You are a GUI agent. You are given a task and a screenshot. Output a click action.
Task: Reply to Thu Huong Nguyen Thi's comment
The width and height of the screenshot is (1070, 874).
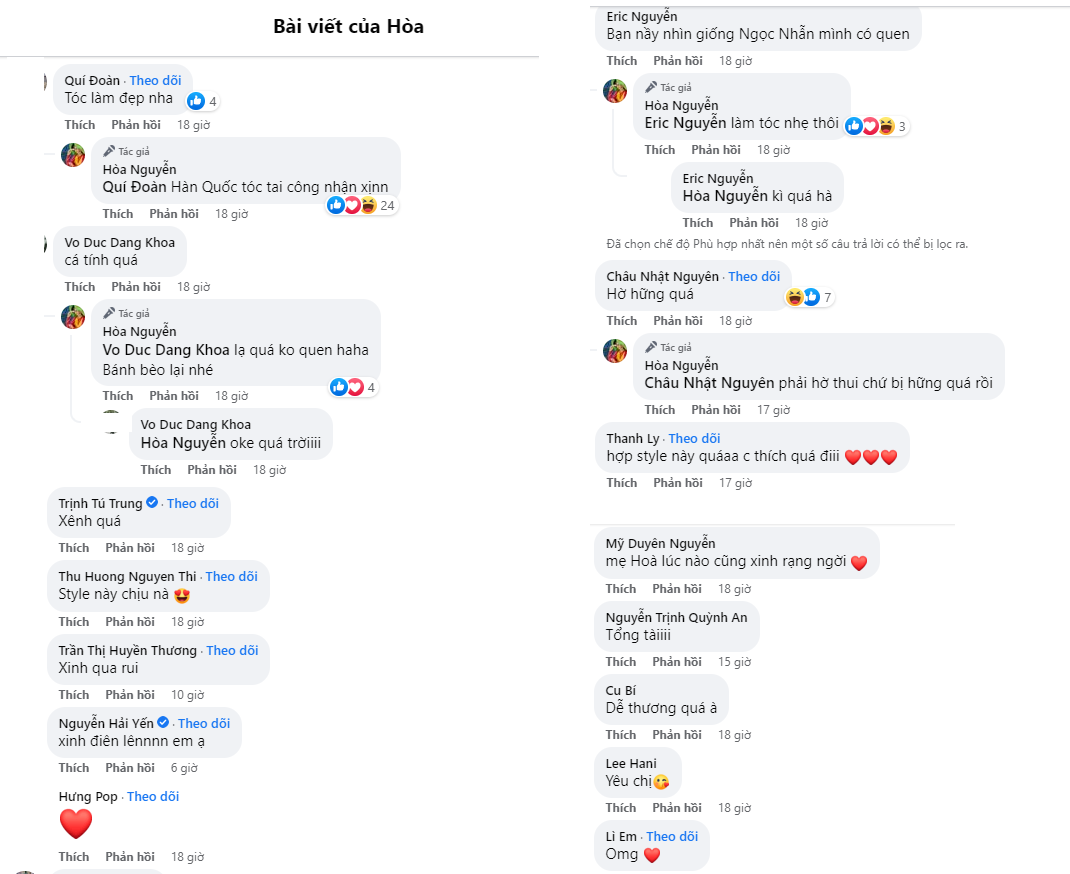click(130, 621)
